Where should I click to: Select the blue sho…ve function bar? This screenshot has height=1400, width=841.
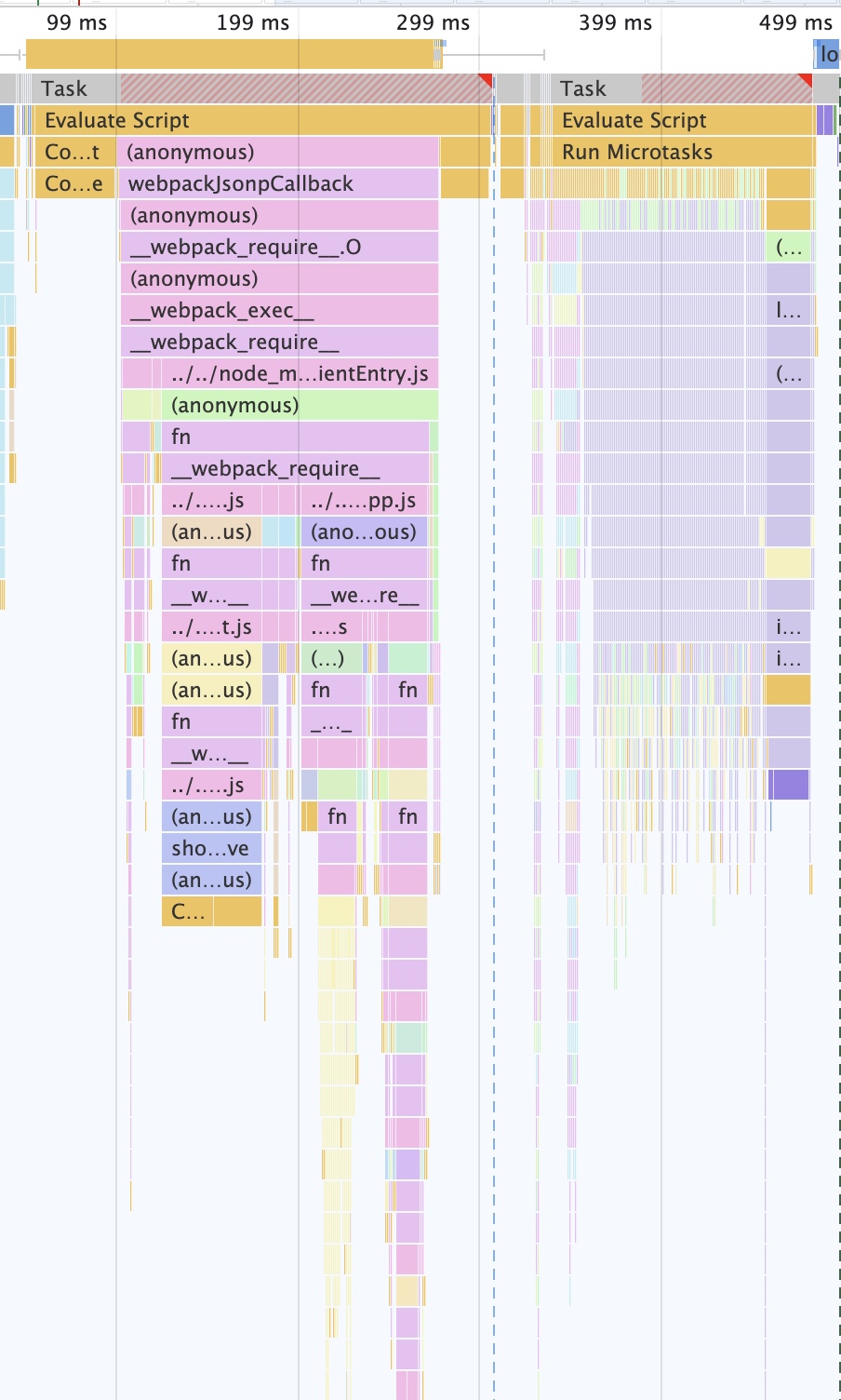(210, 849)
